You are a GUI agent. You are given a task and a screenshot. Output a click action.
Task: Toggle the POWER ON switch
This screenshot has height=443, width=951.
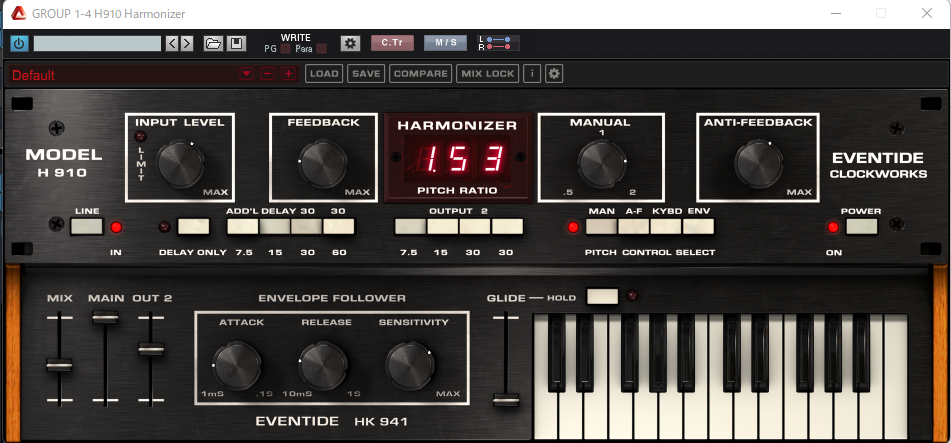[861, 226]
